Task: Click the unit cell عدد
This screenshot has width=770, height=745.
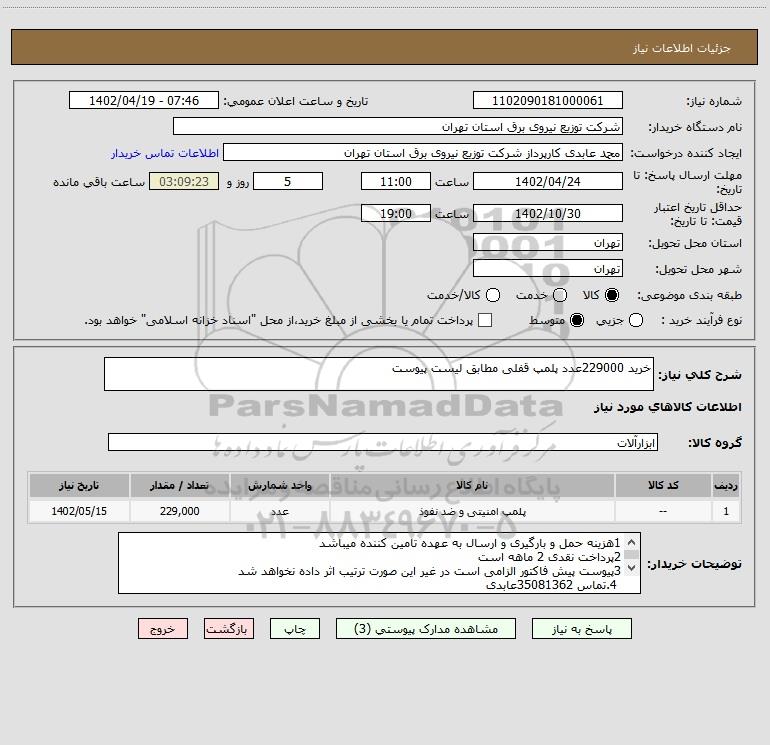Action: (279, 511)
